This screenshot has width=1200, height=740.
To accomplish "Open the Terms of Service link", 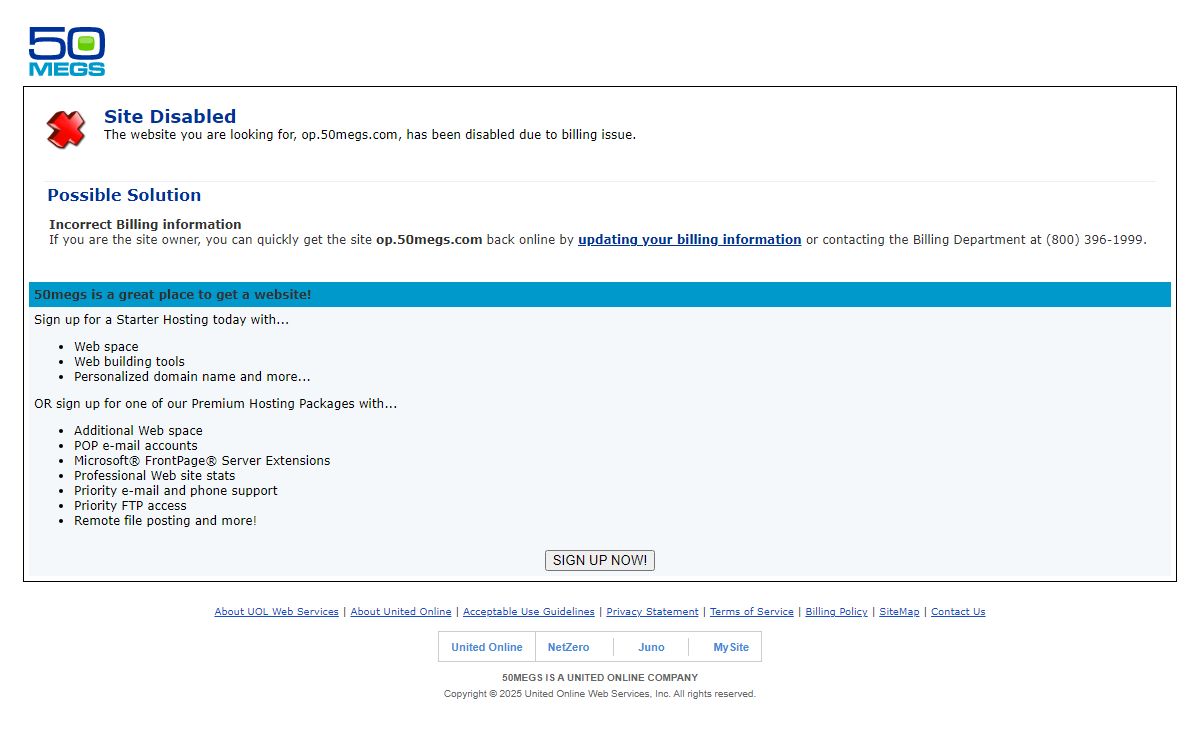I will (752, 612).
